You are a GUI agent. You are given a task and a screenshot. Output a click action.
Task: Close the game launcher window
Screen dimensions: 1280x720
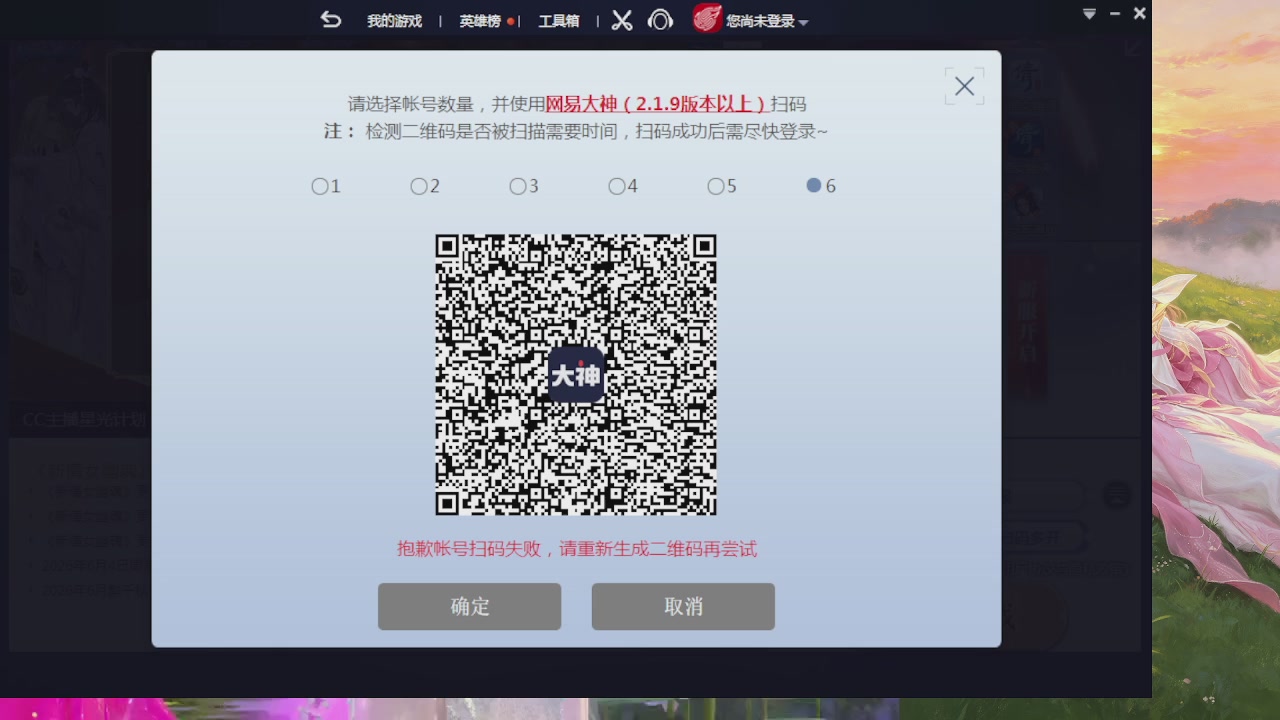[1139, 14]
